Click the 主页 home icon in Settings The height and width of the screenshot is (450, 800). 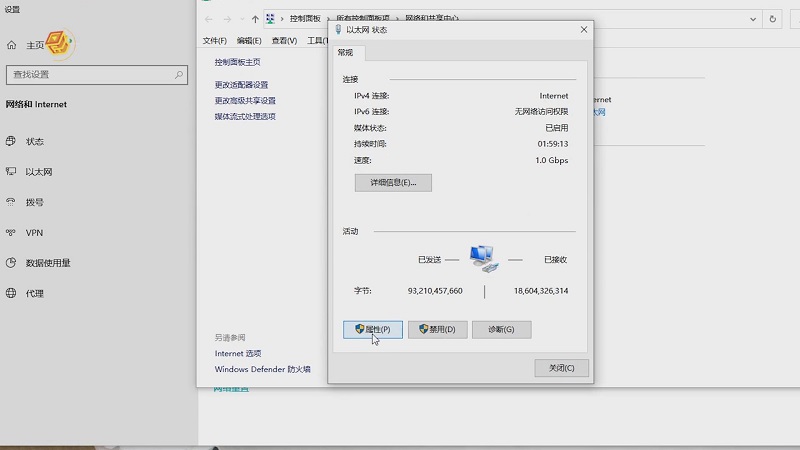pyautogui.click(x=12, y=45)
